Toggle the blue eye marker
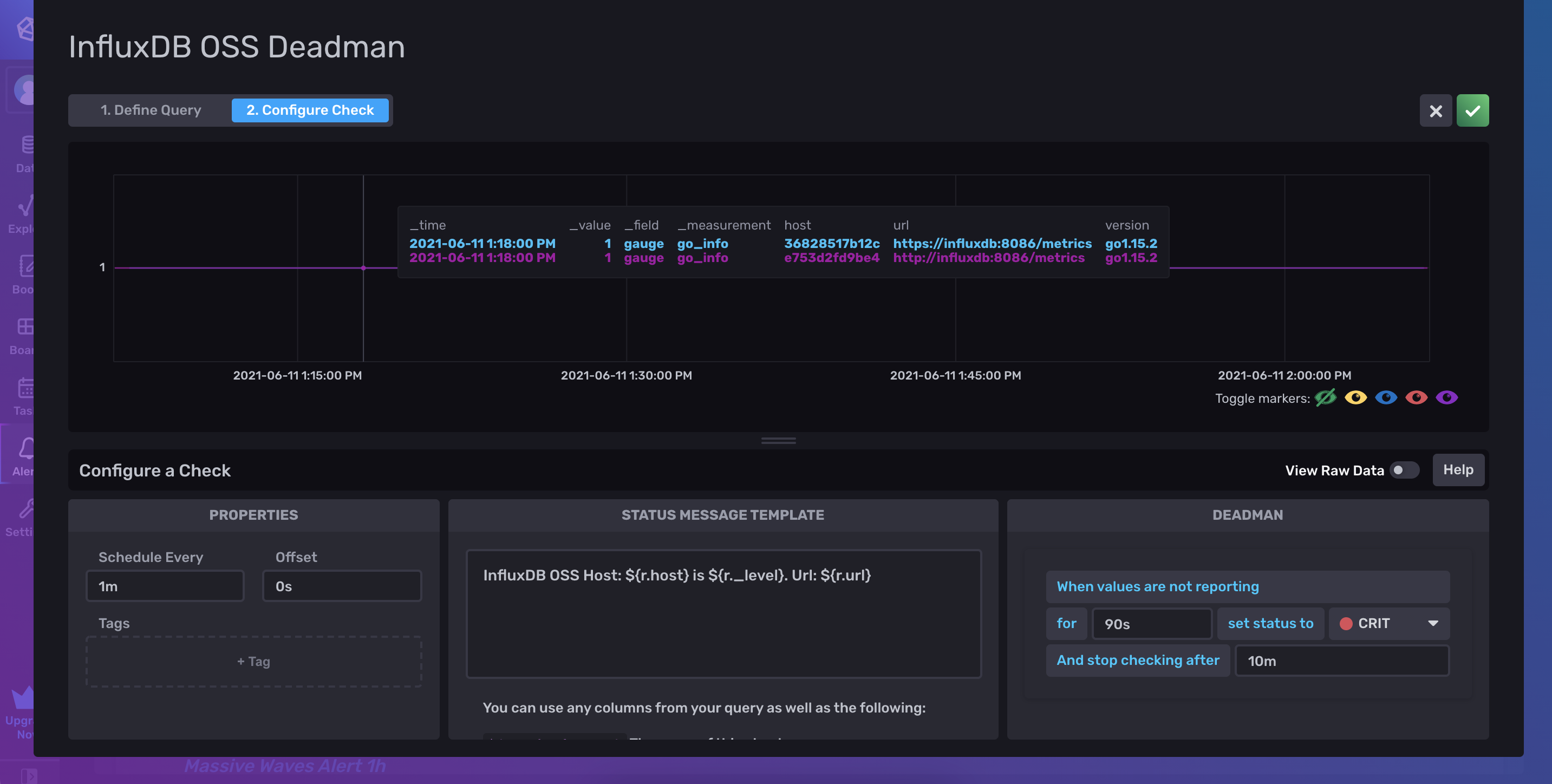Image resolution: width=1552 pixels, height=784 pixels. (x=1386, y=398)
